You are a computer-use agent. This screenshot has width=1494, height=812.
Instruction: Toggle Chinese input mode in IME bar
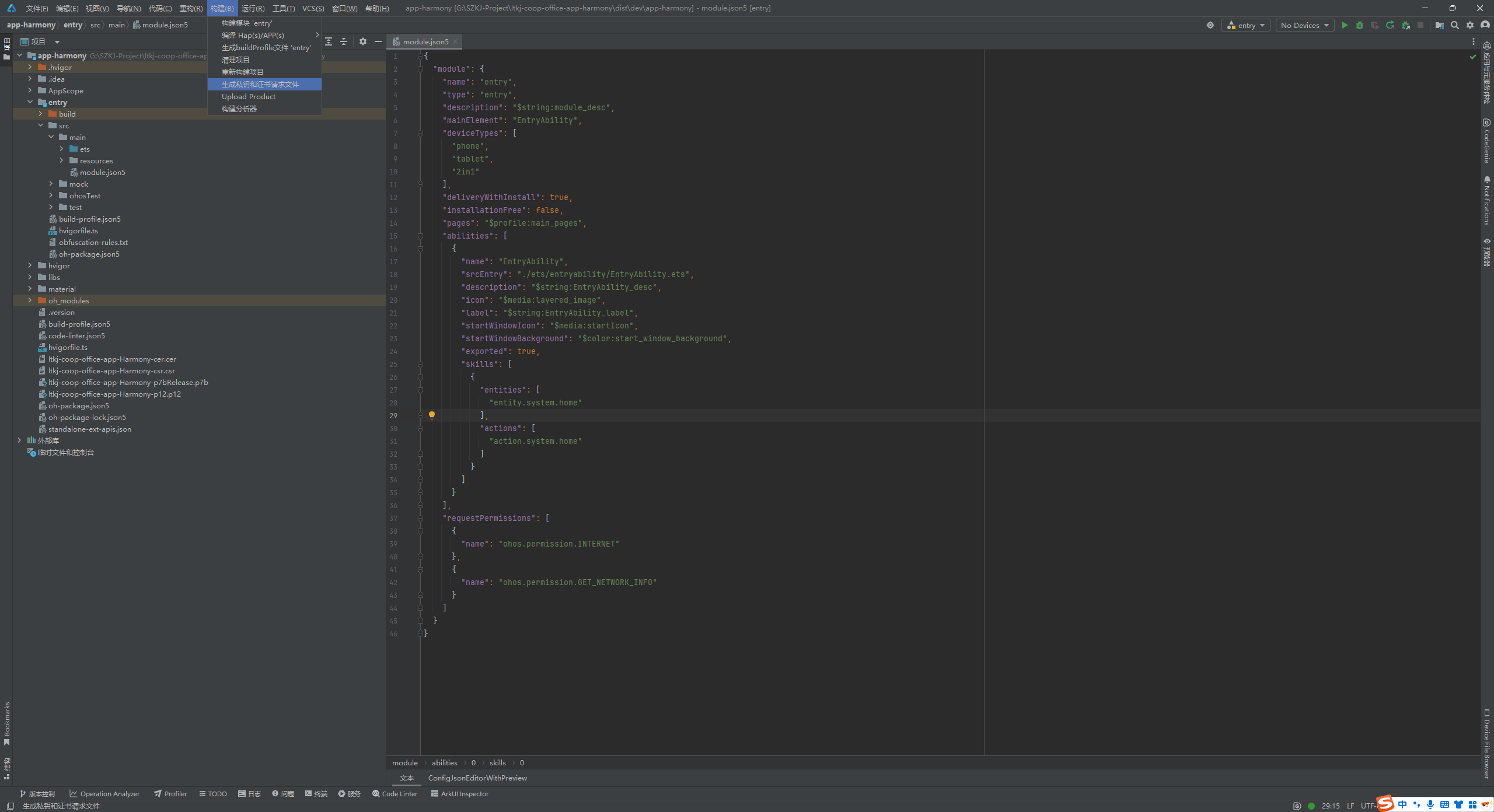[1402, 804]
